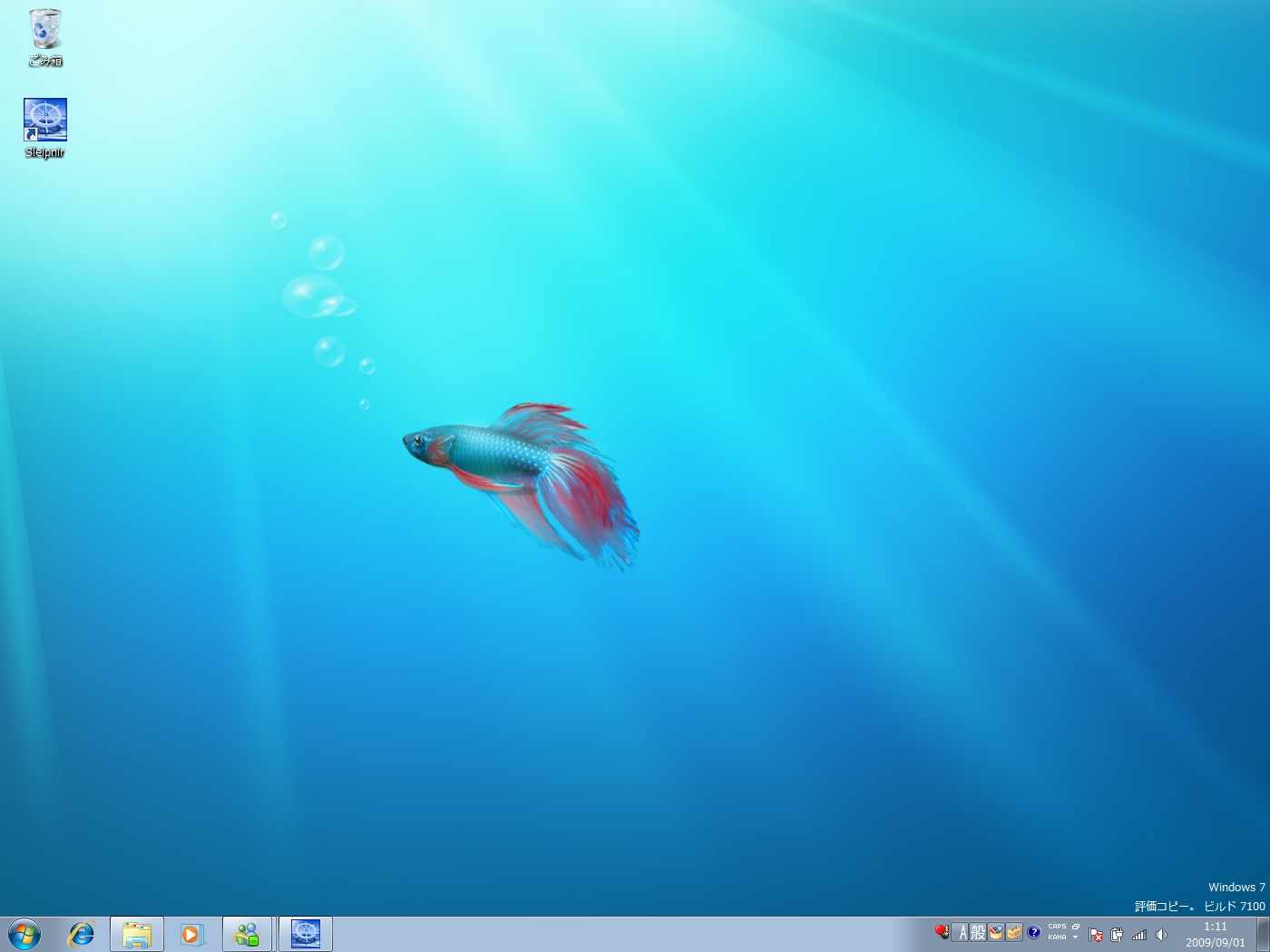Open the clock showing 1:11
Viewport: 1270px width, 952px height.
1216,935
